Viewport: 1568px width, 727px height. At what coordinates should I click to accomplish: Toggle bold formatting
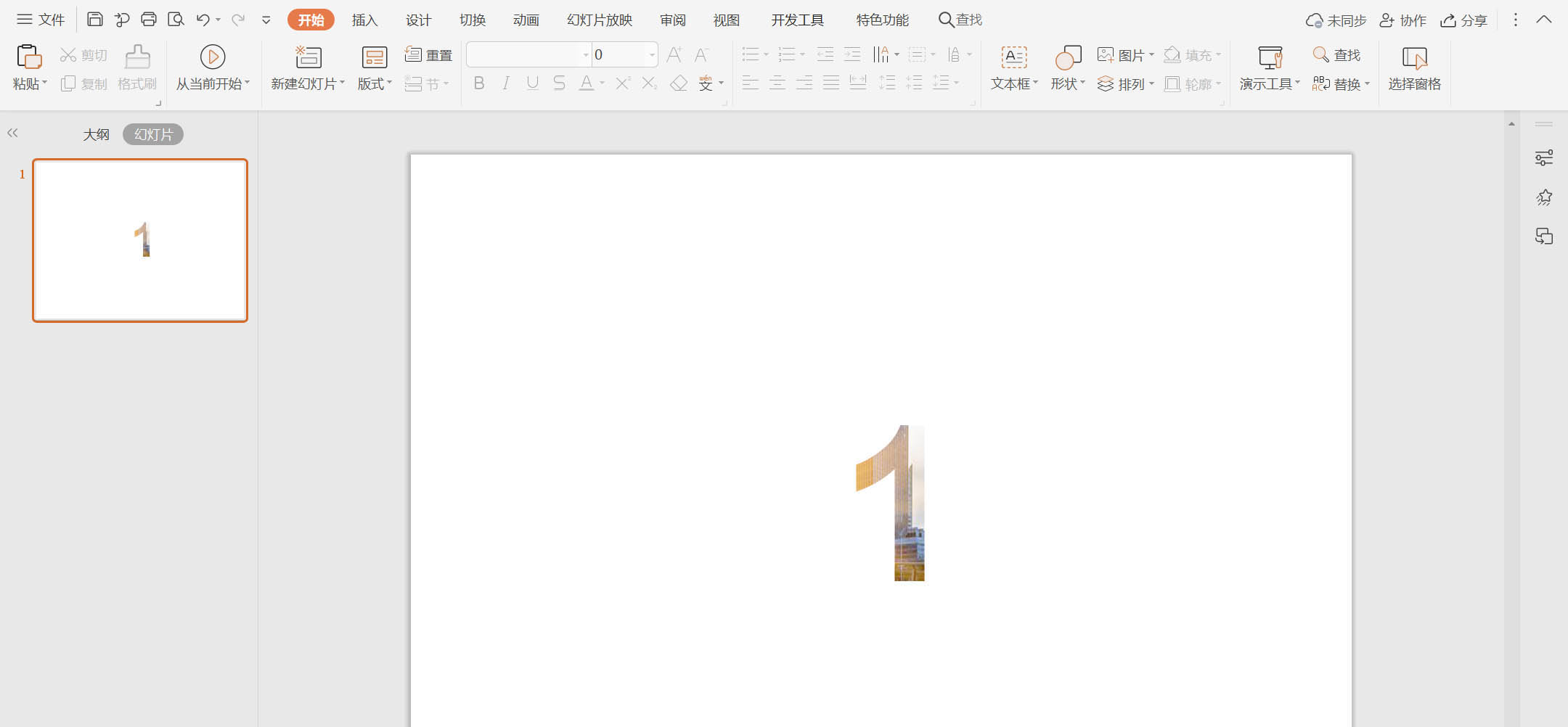point(479,83)
